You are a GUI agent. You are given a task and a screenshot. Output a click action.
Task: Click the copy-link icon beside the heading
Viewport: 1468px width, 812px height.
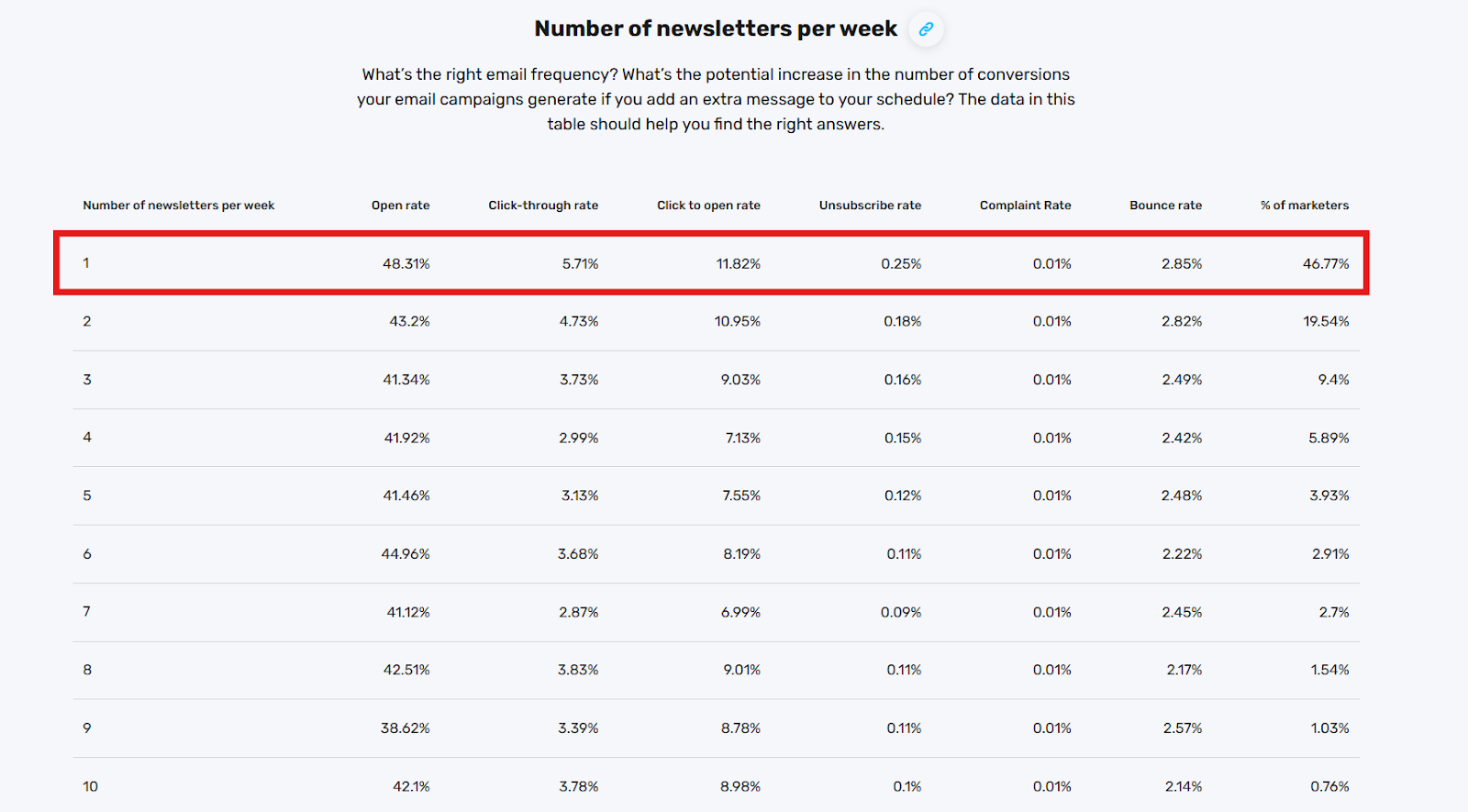[927, 29]
